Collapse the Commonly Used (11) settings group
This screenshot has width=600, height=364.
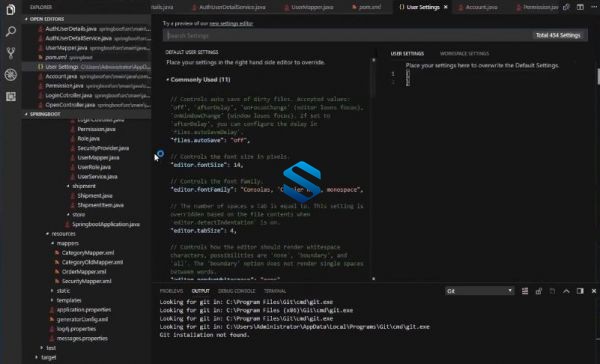pos(198,80)
